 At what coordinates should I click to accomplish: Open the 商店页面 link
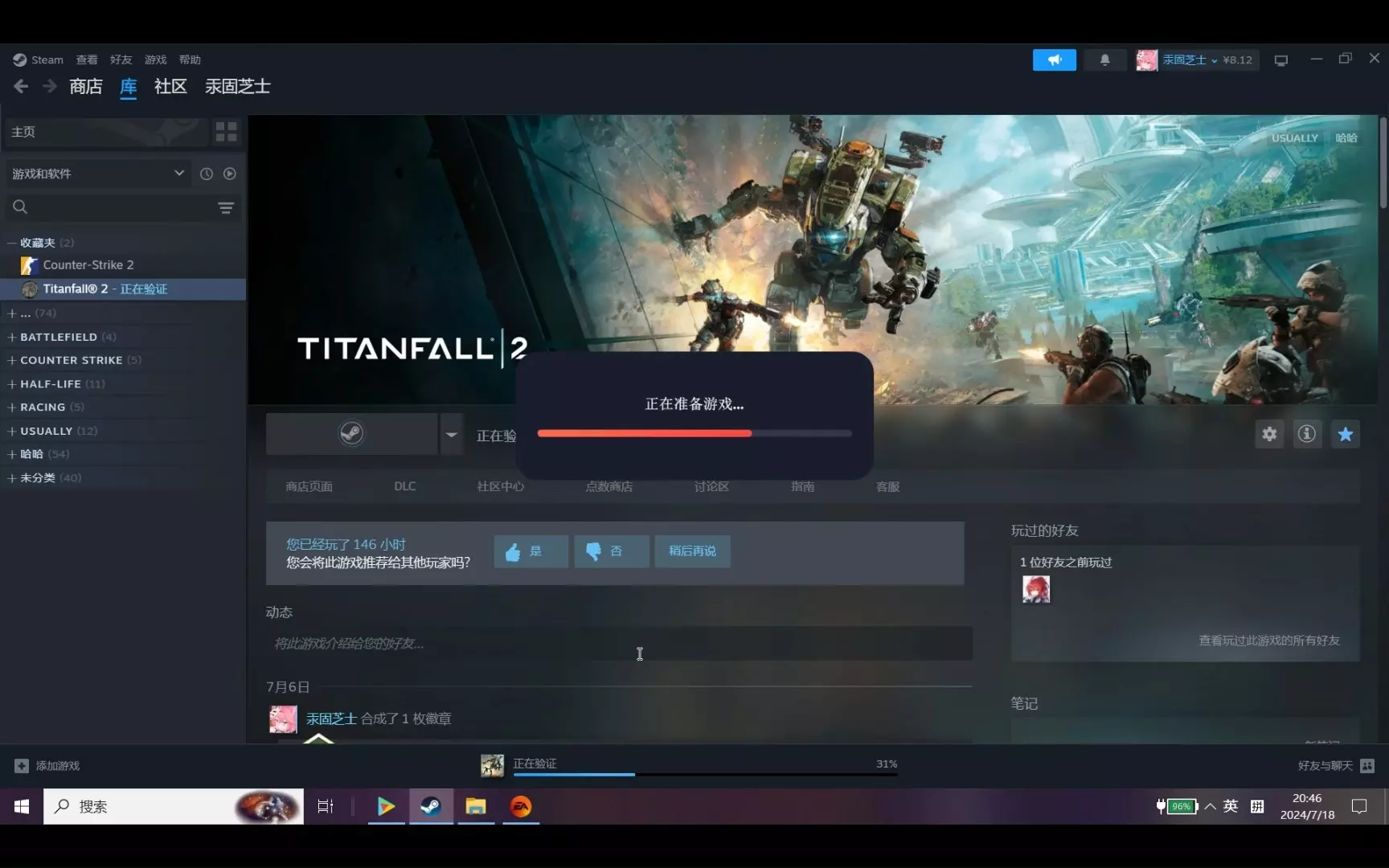pyautogui.click(x=309, y=486)
